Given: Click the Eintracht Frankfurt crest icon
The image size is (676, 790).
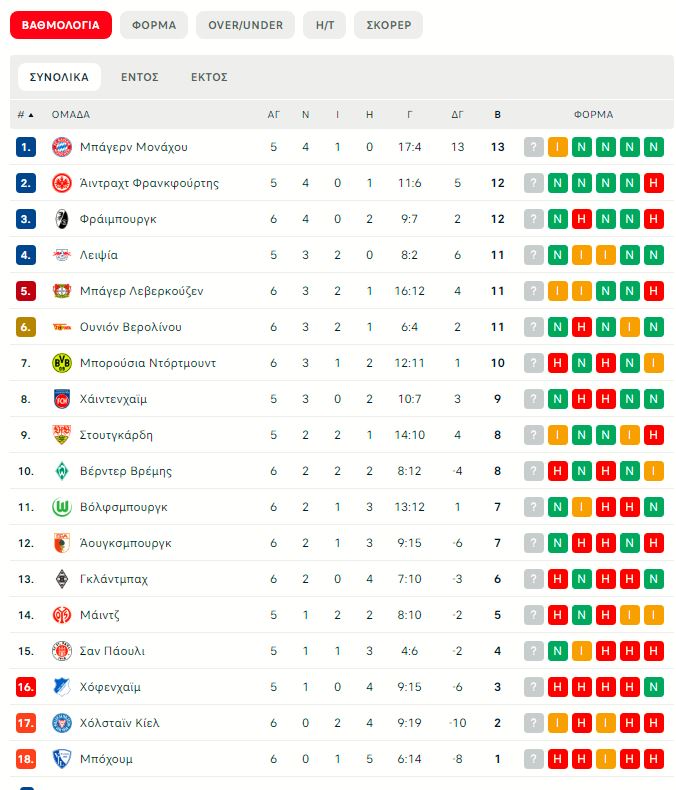Looking at the screenshot, I should (62, 183).
